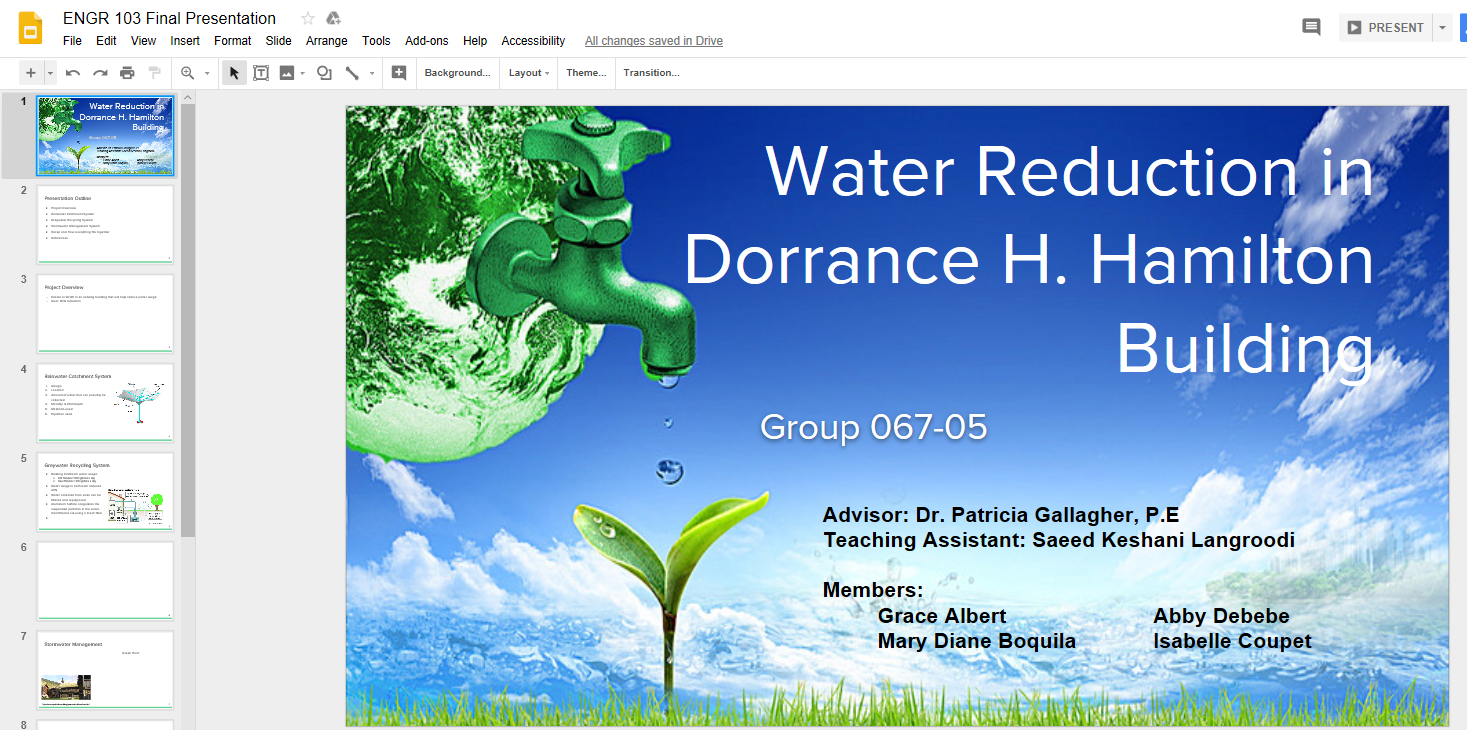The width and height of the screenshot is (1467, 730).
Task: Open the Google Slides home logo
Action: 30,28
